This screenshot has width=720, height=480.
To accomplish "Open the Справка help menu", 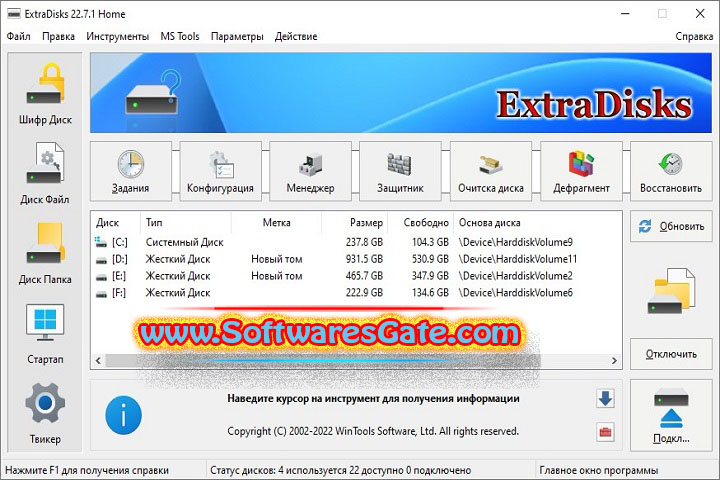I will (694, 36).
